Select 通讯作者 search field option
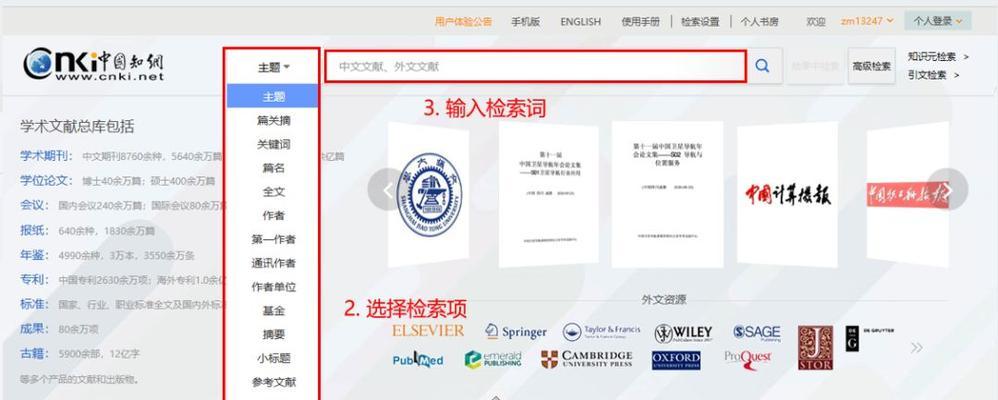The height and width of the screenshot is (400, 998). 272,262
